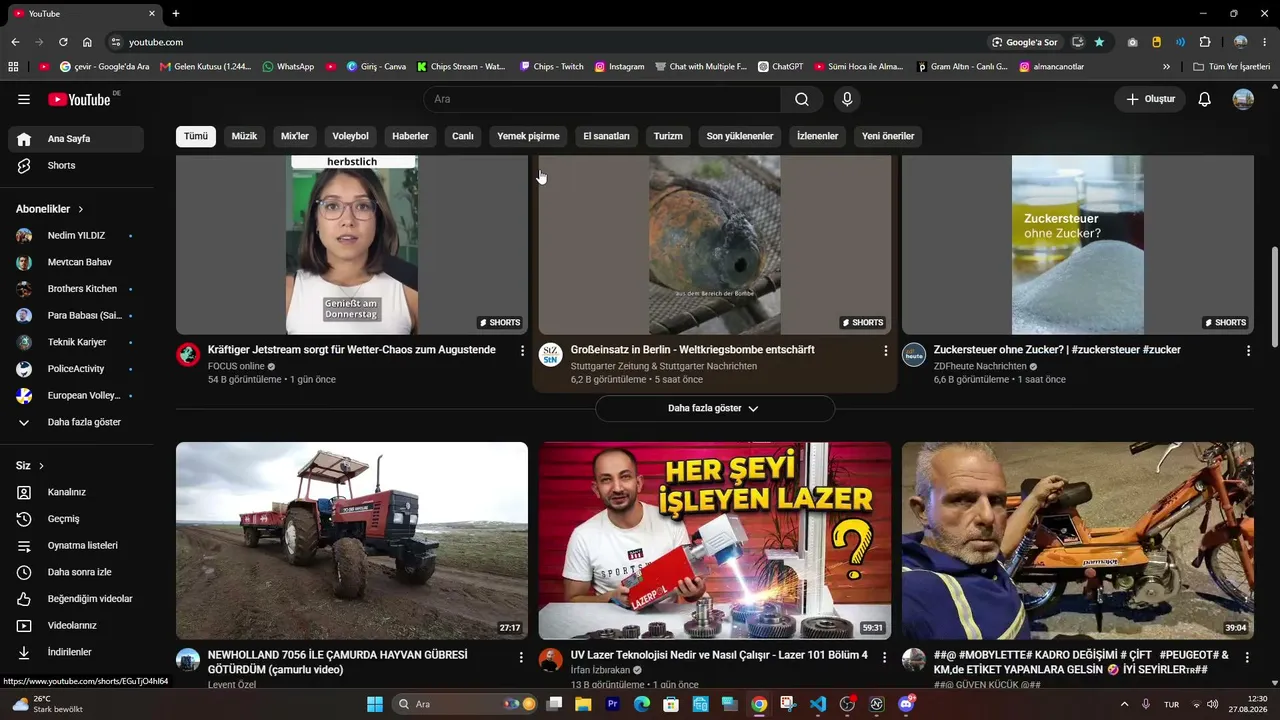
Task: Open PoliceActivity channel in subscriptions
Action: coord(76,369)
